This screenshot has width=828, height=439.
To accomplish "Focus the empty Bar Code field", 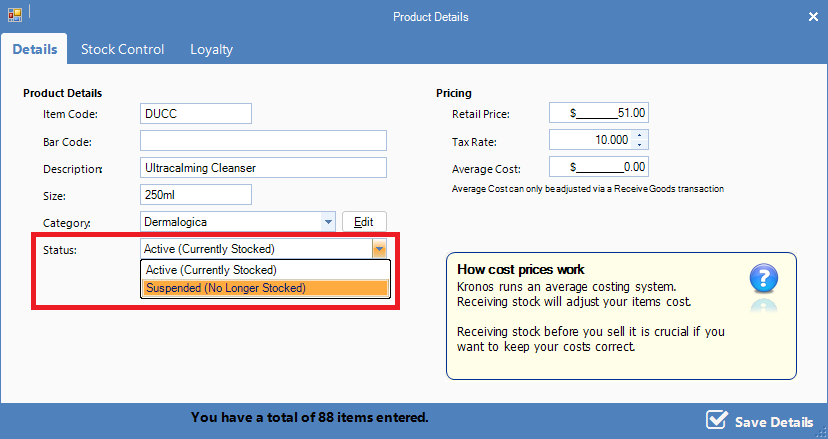I will [262, 141].
